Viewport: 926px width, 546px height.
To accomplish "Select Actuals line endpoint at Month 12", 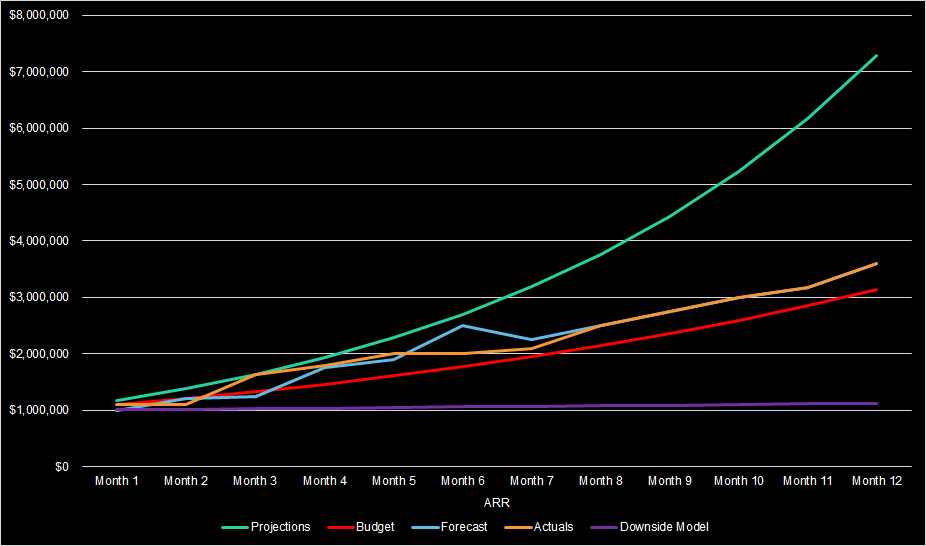I will click(876, 264).
